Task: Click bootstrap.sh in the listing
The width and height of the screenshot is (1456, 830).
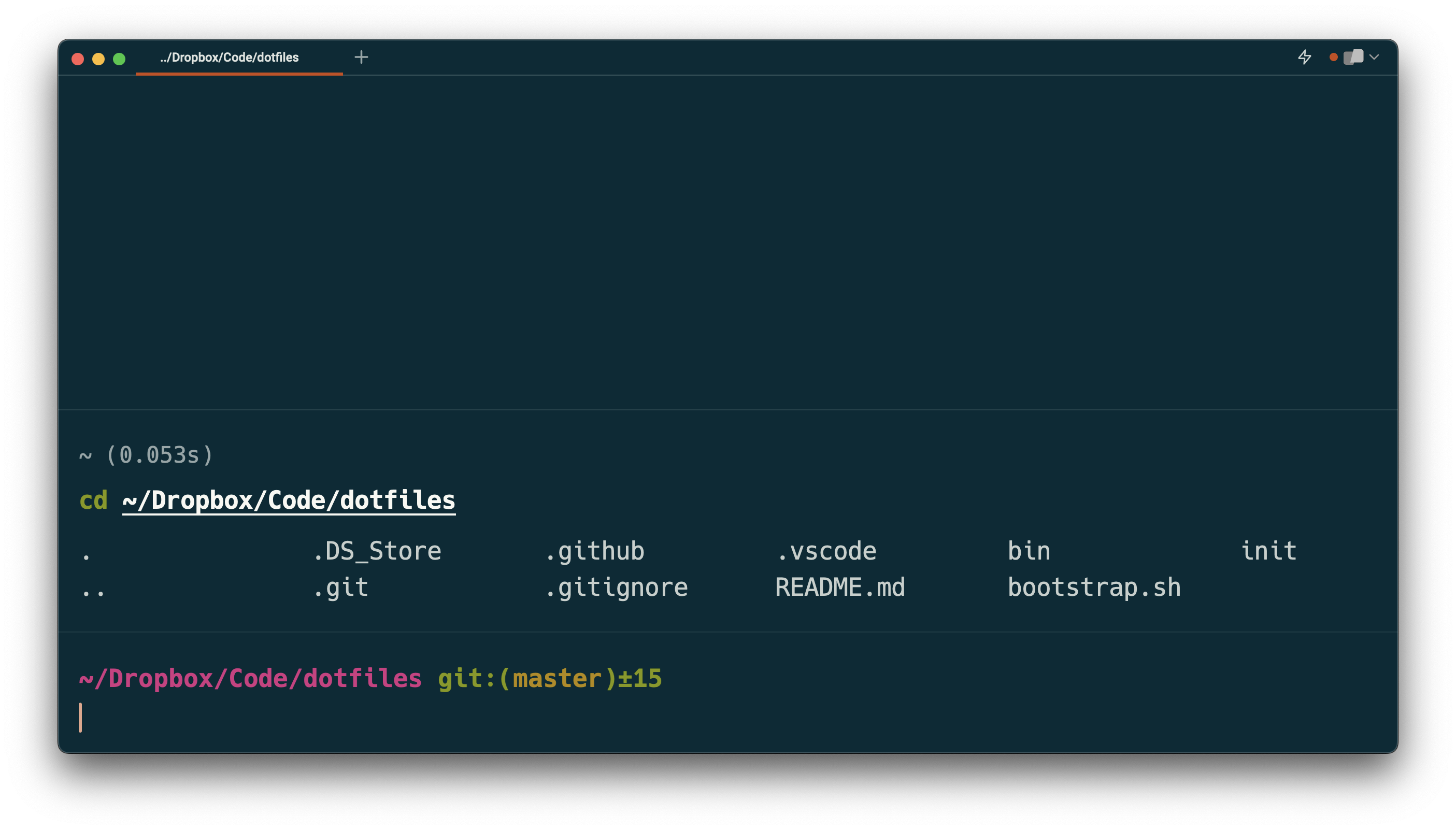Action: [x=1094, y=588]
